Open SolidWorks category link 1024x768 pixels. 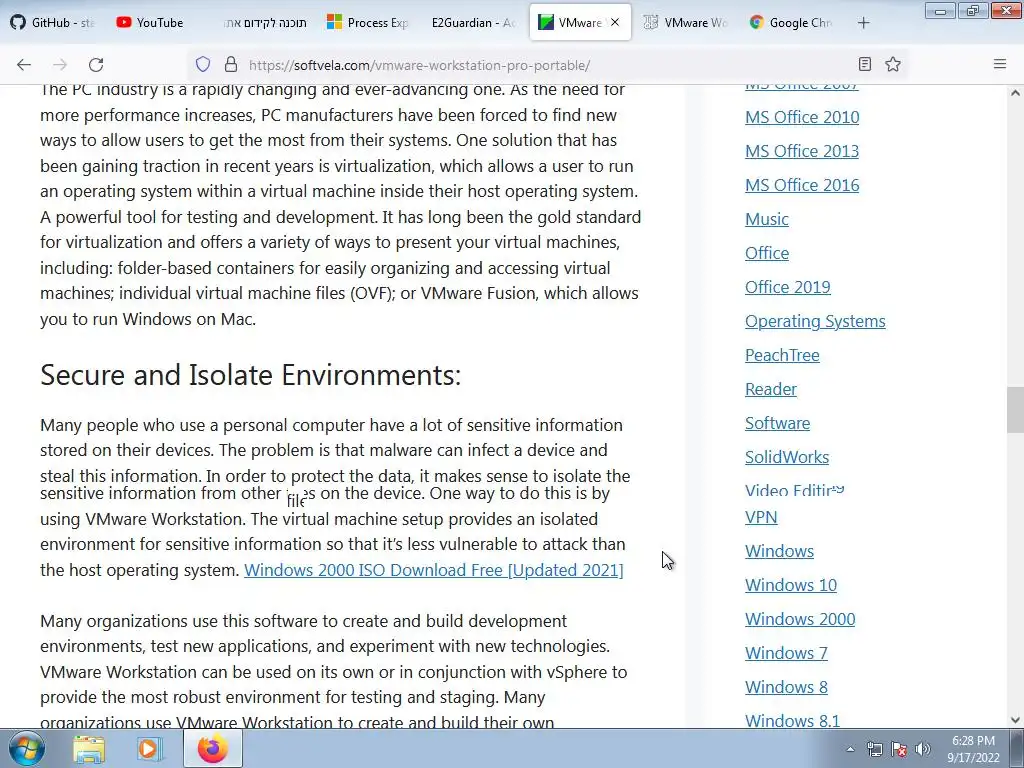[x=787, y=457]
